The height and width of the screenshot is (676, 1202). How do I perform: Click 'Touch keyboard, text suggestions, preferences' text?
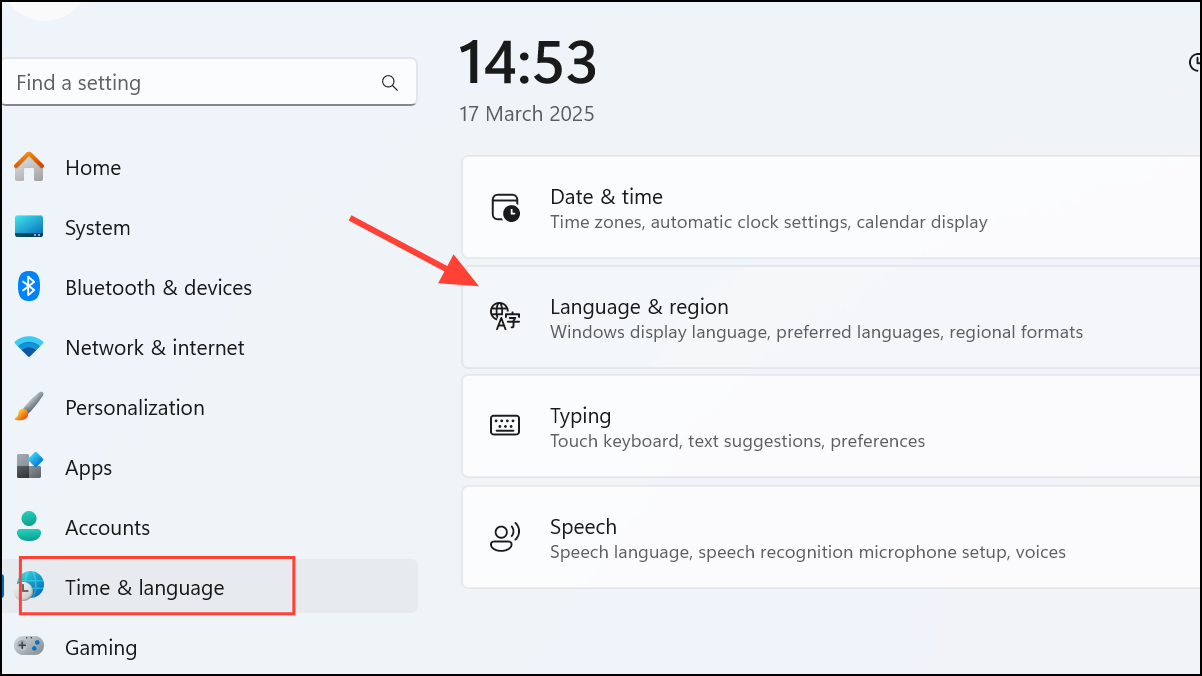737,441
